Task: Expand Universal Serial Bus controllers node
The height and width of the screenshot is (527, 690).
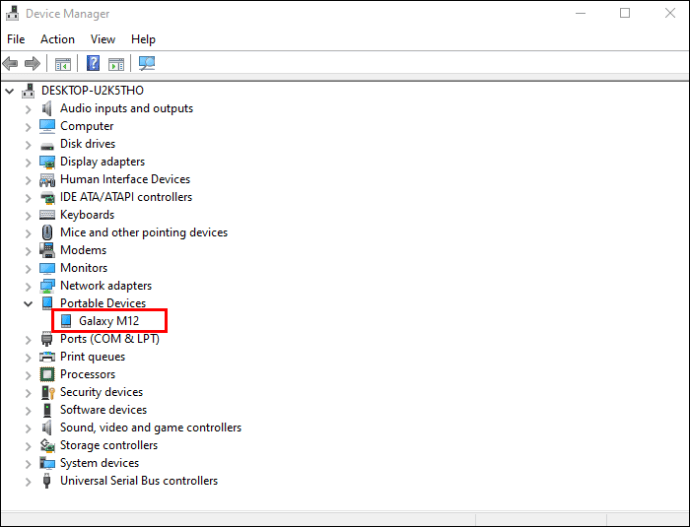Action: tap(28, 482)
